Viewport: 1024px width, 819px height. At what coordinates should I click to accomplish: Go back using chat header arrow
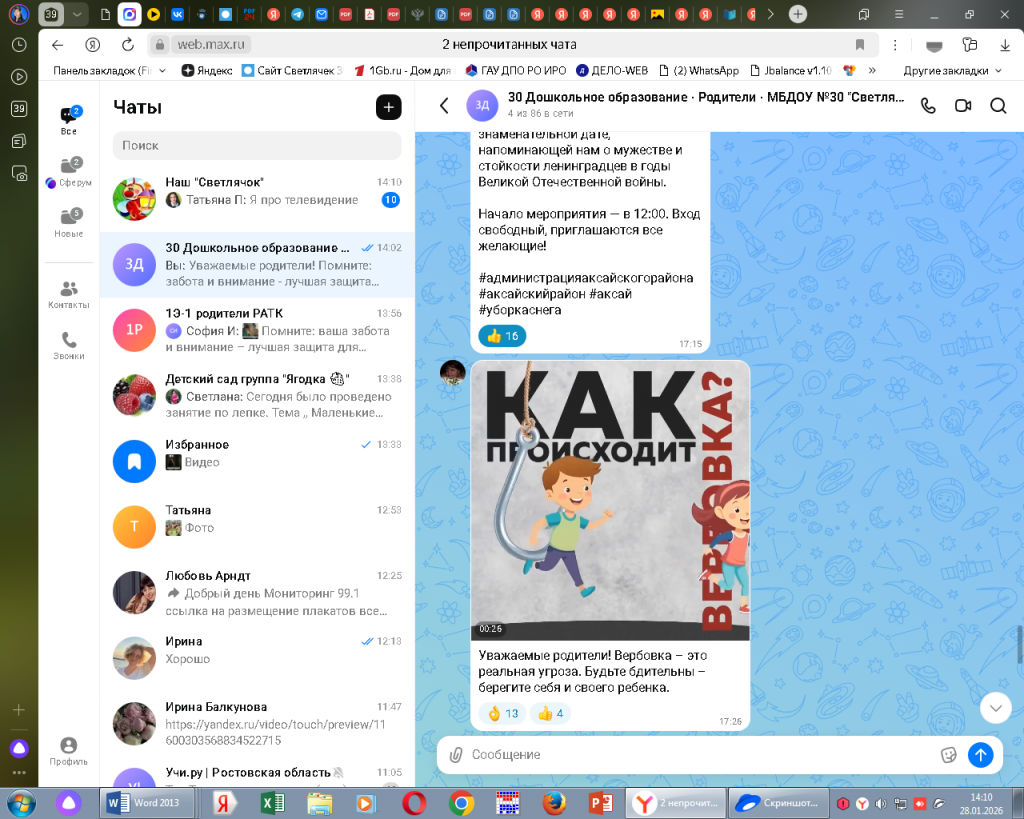(x=445, y=106)
